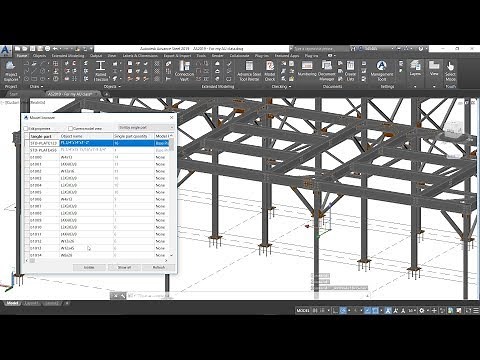The image size is (480, 360).
Task: Open the status bar customization menu icon
Action: coord(476,311)
